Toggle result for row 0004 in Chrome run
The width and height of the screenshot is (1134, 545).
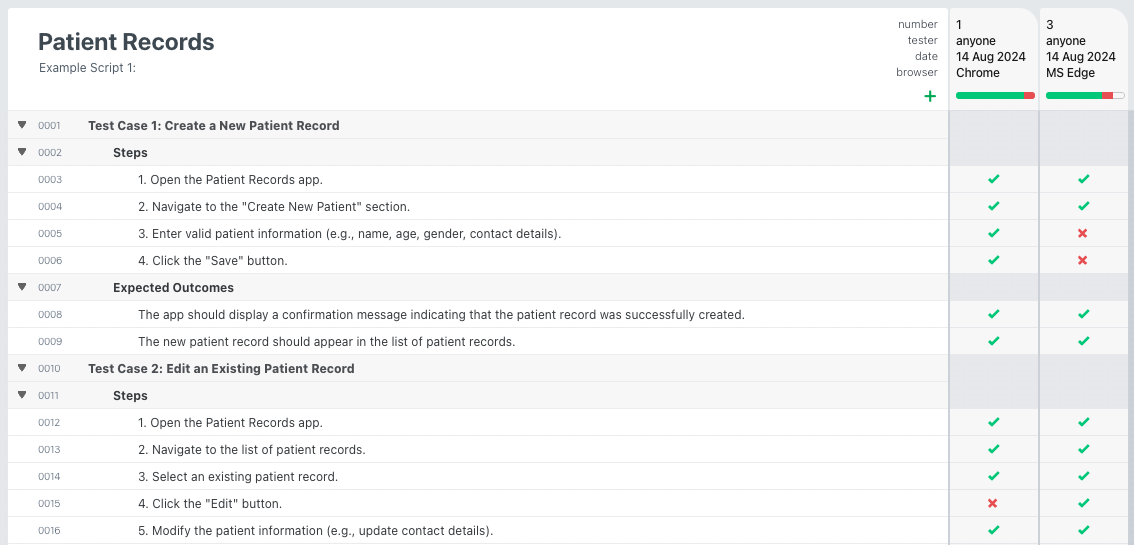(993, 207)
